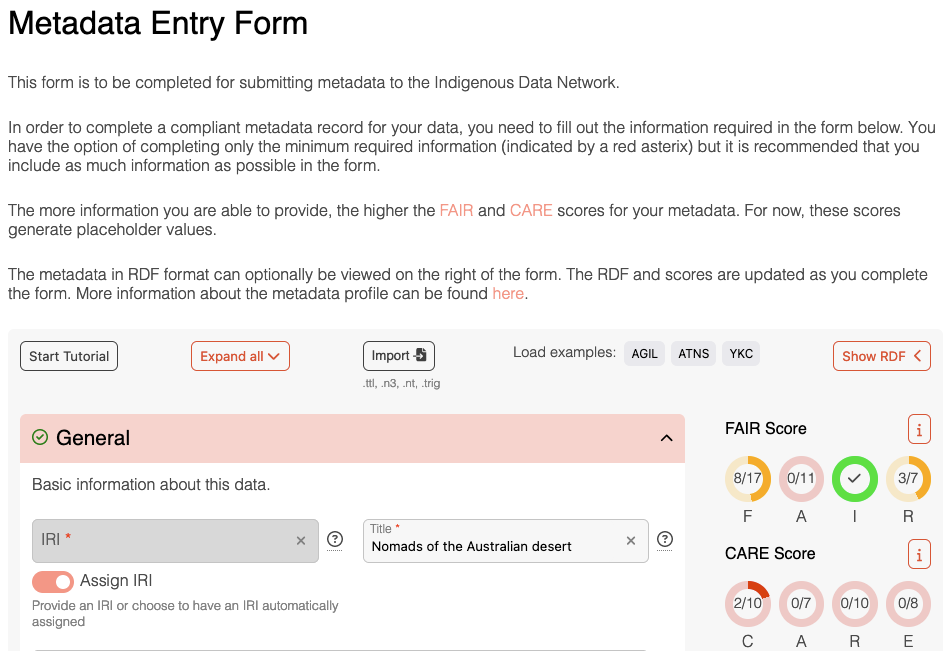Open help for the IRI field
This screenshot has width=946, height=651.
click(335, 539)
